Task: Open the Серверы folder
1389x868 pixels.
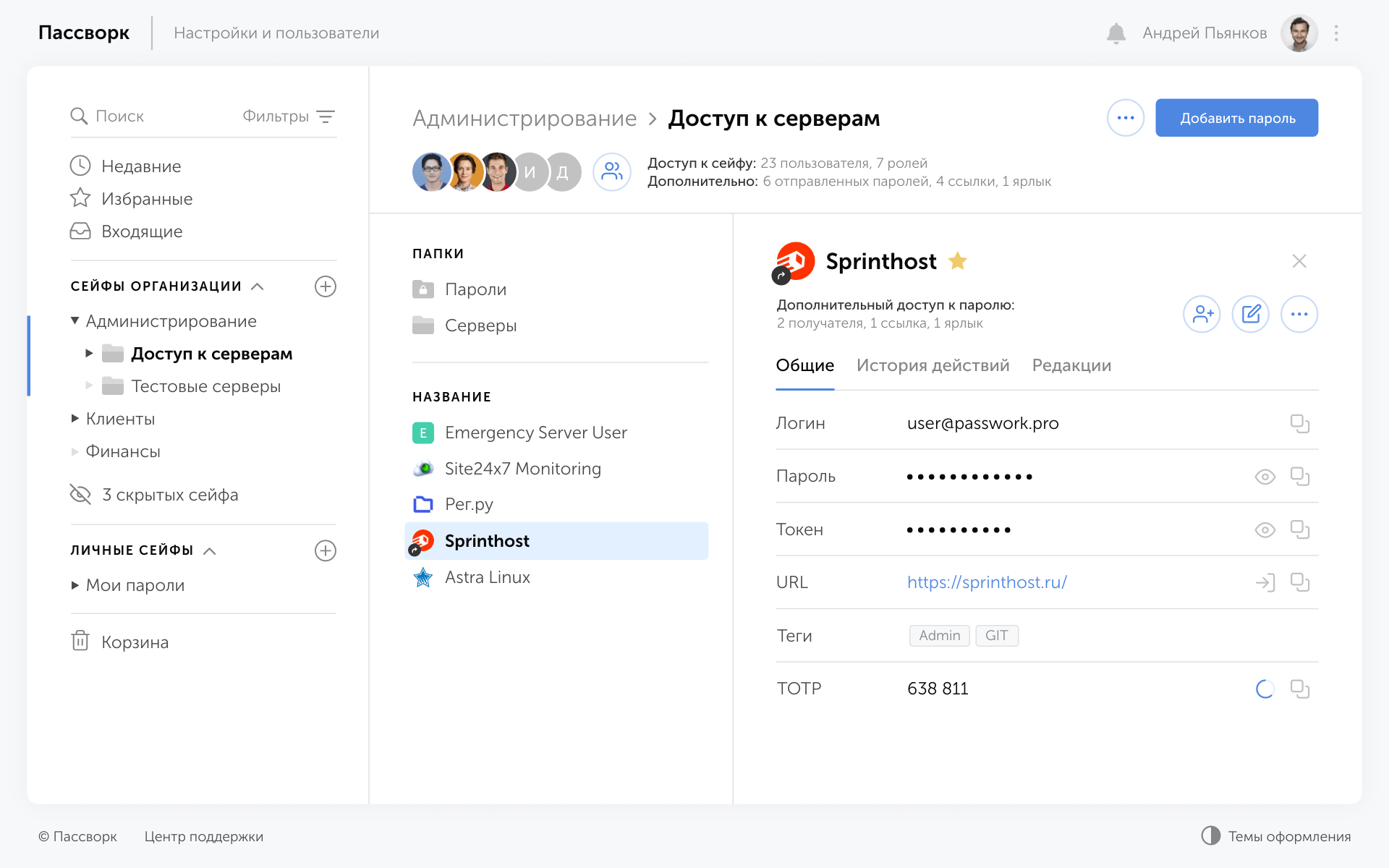Action: 464,325
